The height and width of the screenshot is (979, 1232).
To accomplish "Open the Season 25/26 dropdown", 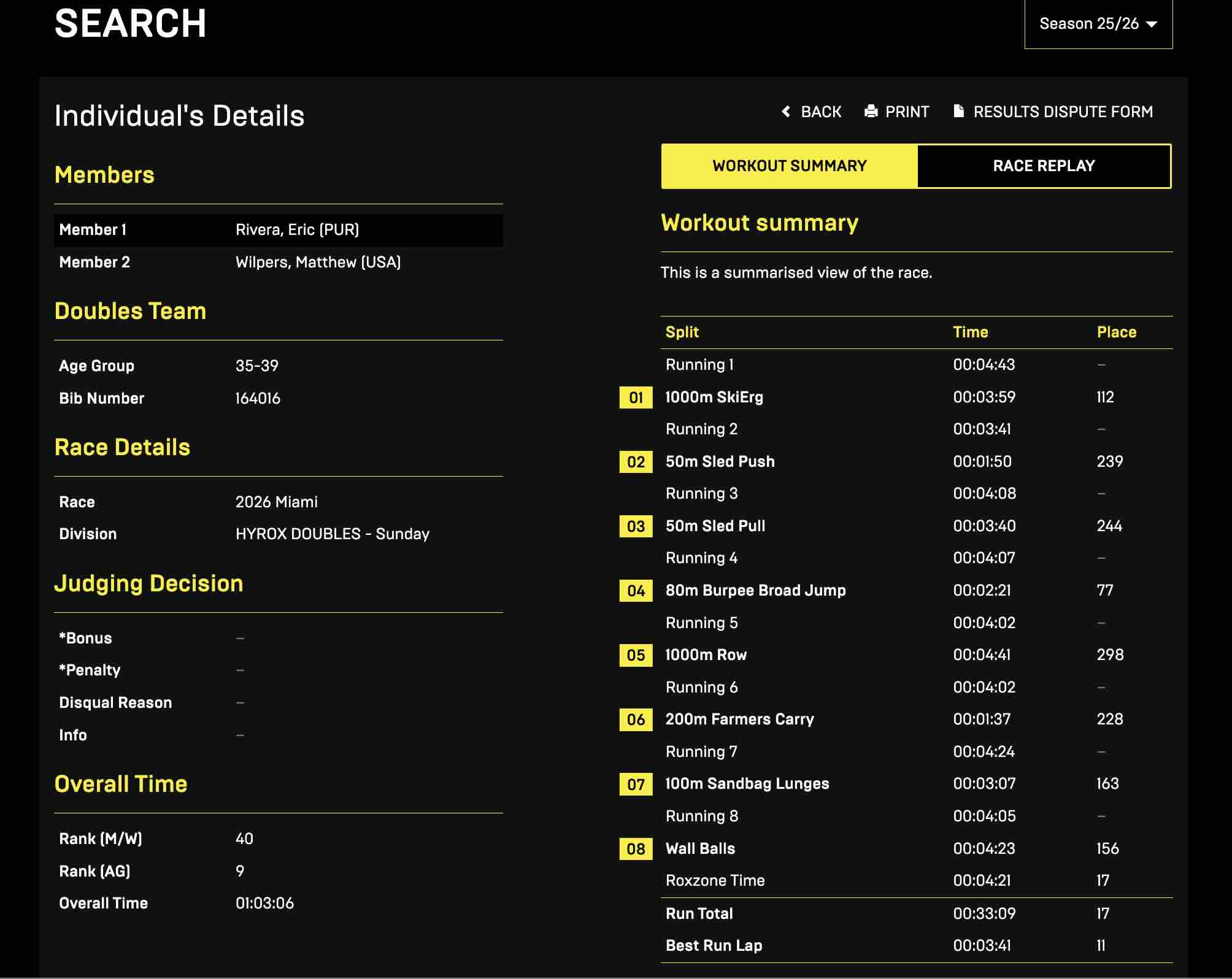I will coord(1088,24).
